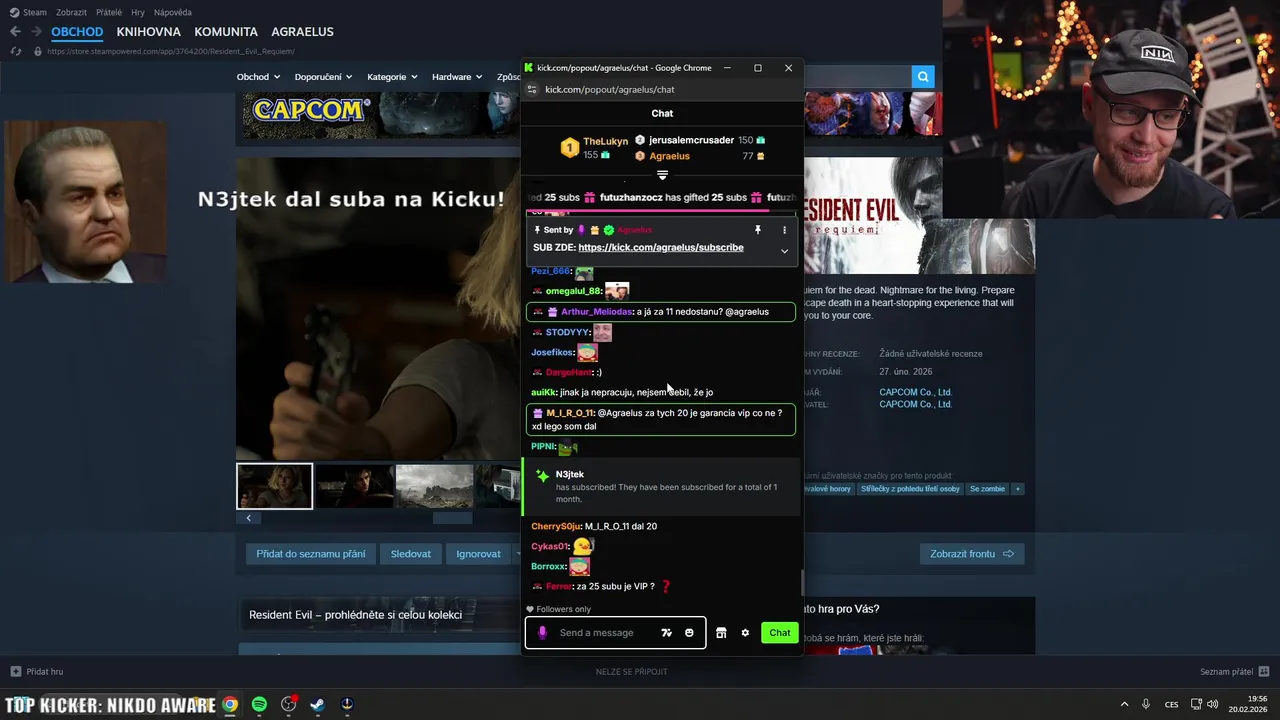Click Agraelus name in the gift leaderboard
1280x720 pixels.
tap(669, 156)
